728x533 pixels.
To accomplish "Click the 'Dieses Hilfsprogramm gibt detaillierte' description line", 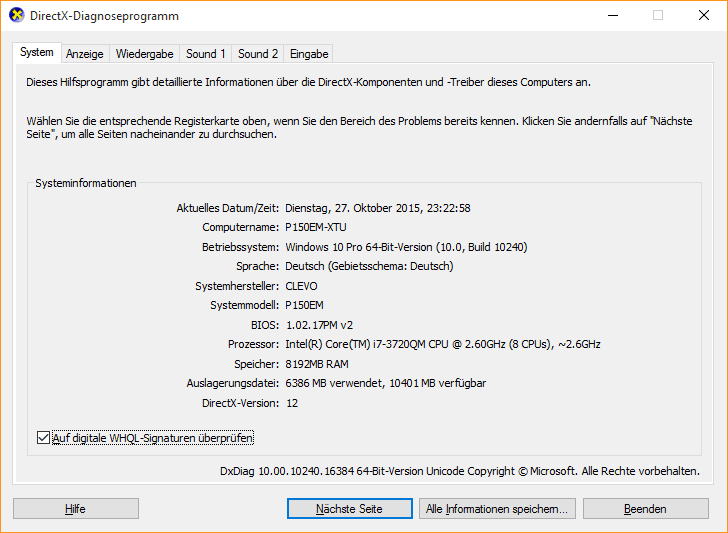I will 308,82.
